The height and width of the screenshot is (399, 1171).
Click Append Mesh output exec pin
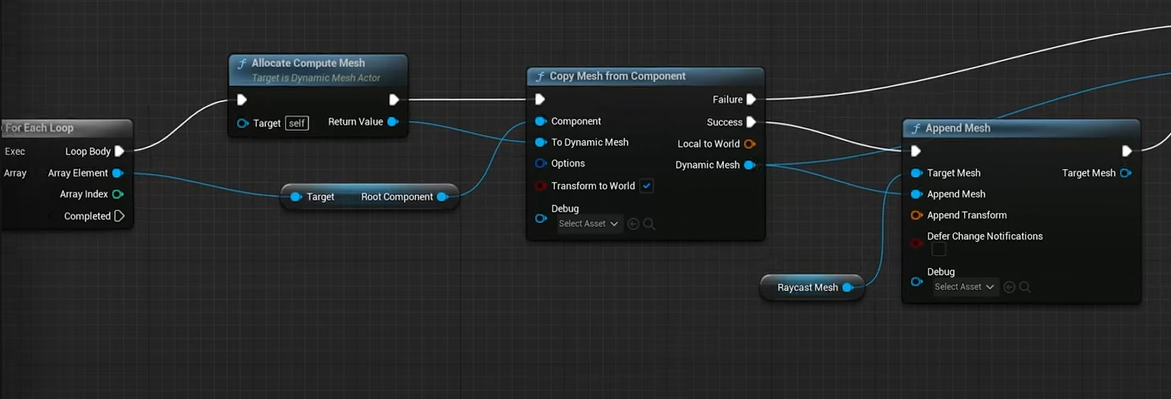pos(1127,151)
